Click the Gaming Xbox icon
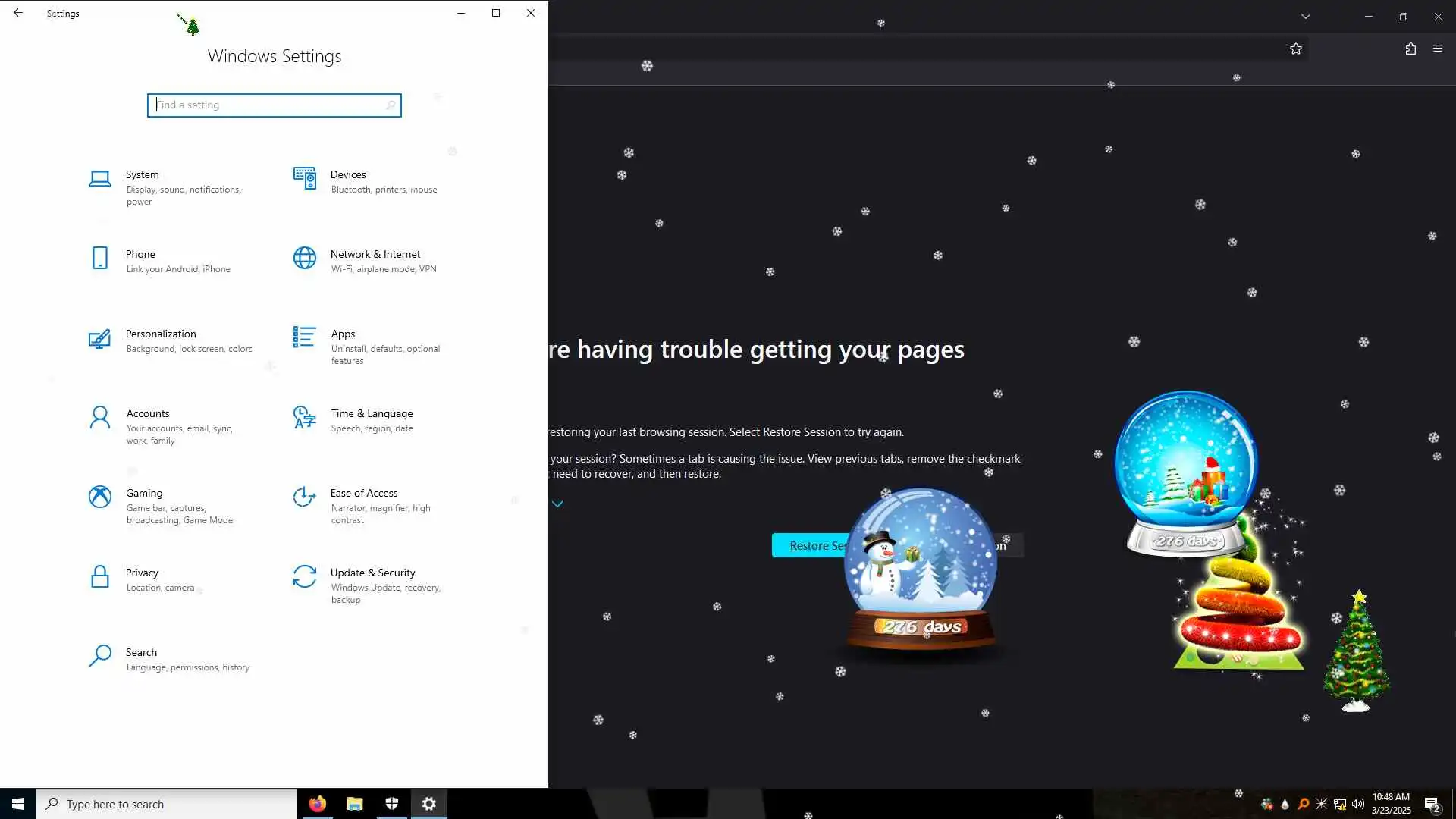 coord(100,497)
